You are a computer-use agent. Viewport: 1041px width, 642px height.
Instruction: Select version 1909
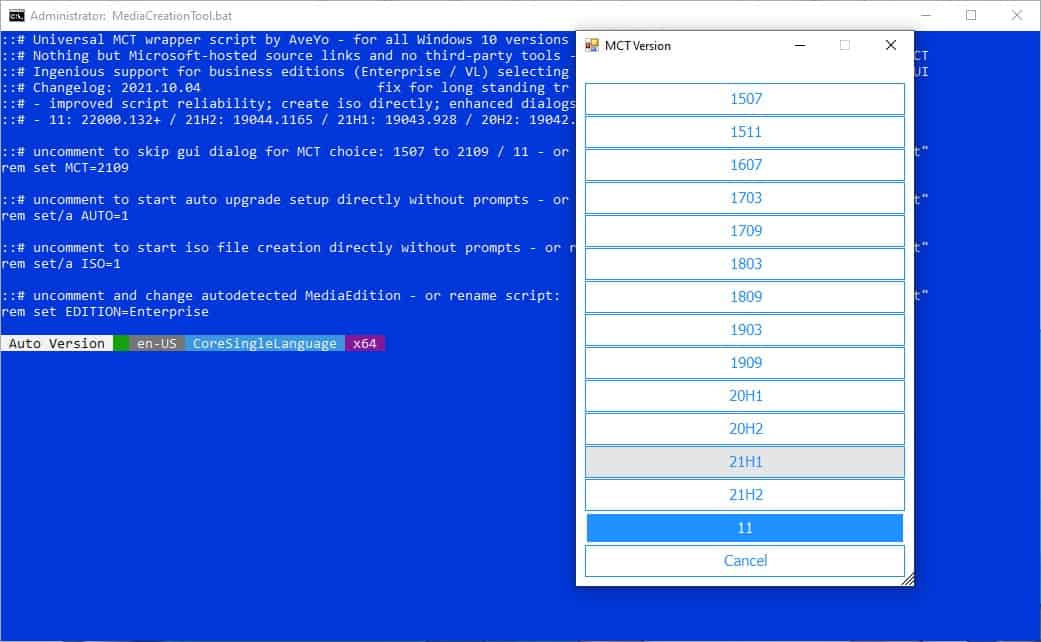744,362
